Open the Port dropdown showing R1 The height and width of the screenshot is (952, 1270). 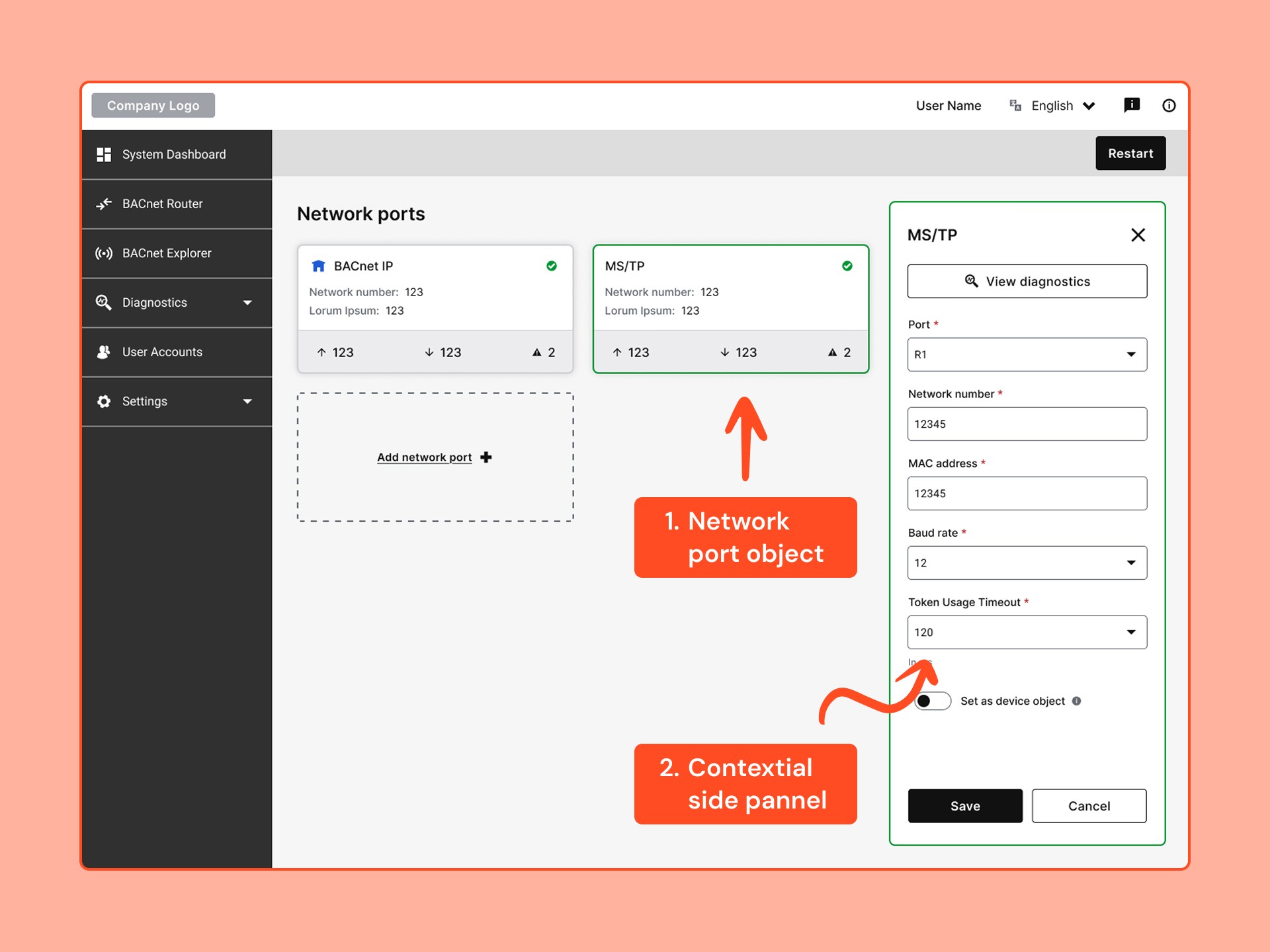1027,354
